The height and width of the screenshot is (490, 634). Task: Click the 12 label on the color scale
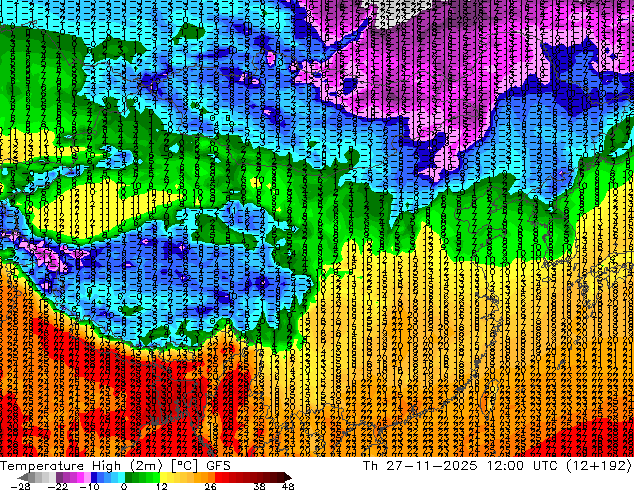pos(162,486)
